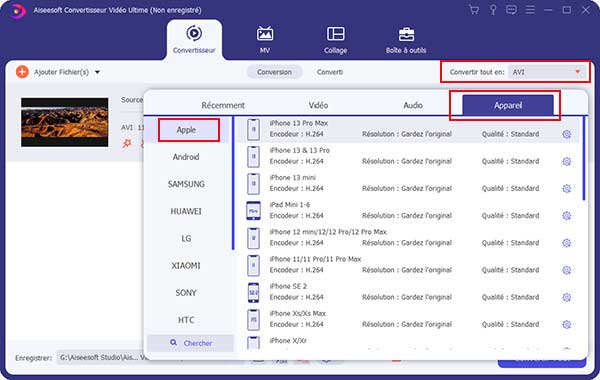The width and height of the screenshot is (600, 380).
Task: Click the iPhone Xs/Xs Max device icon
Action: [253, 320]
